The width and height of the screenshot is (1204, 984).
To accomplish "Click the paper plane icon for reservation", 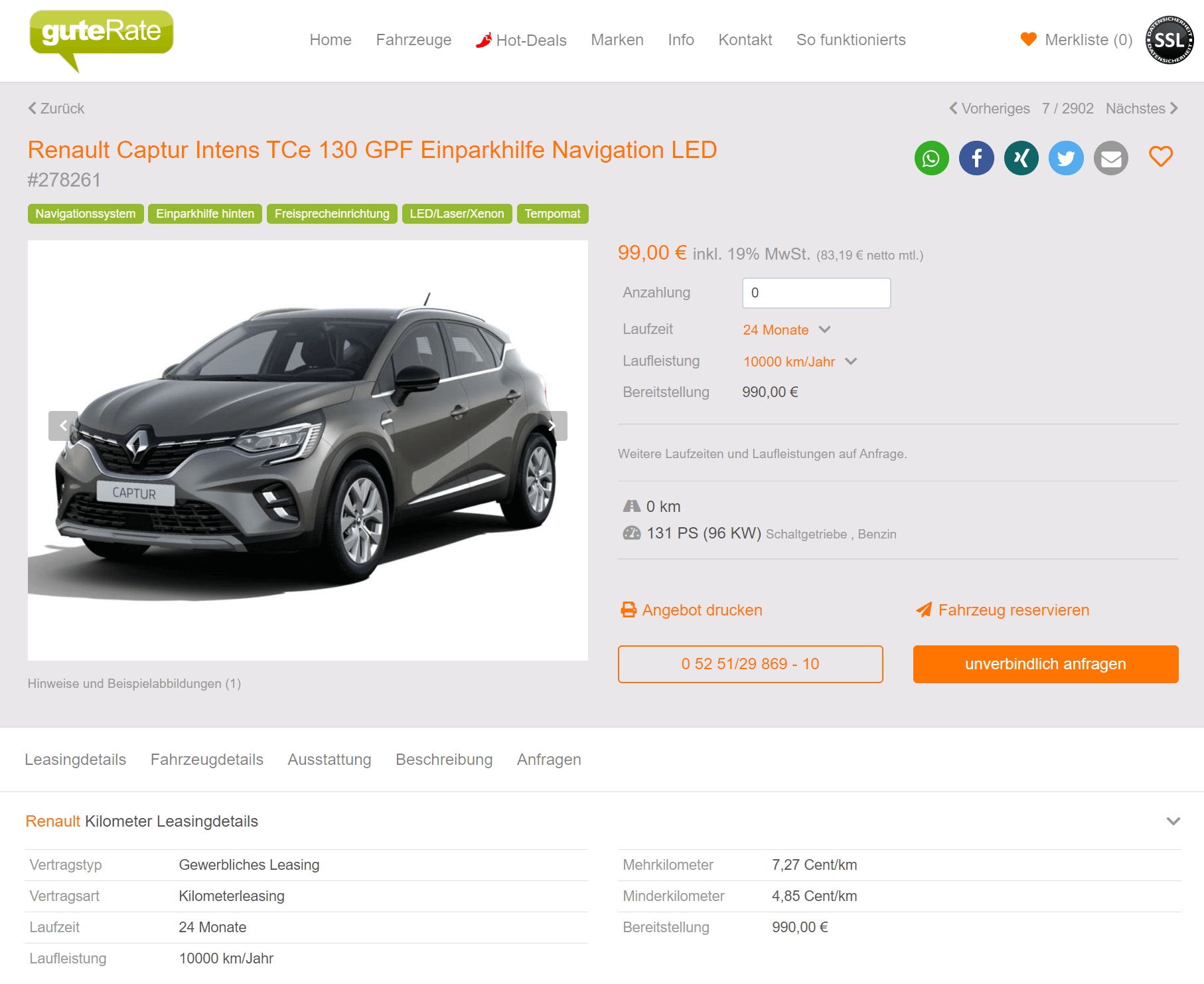I will pos(924,610).
